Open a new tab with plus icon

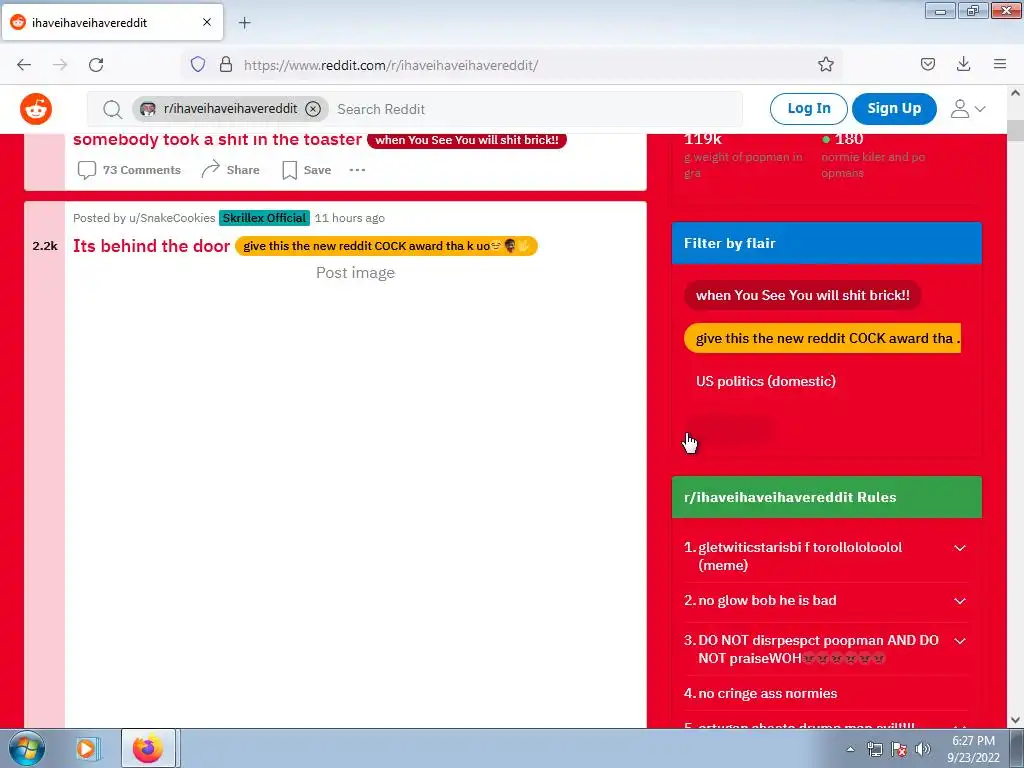[x=244, y=23]
